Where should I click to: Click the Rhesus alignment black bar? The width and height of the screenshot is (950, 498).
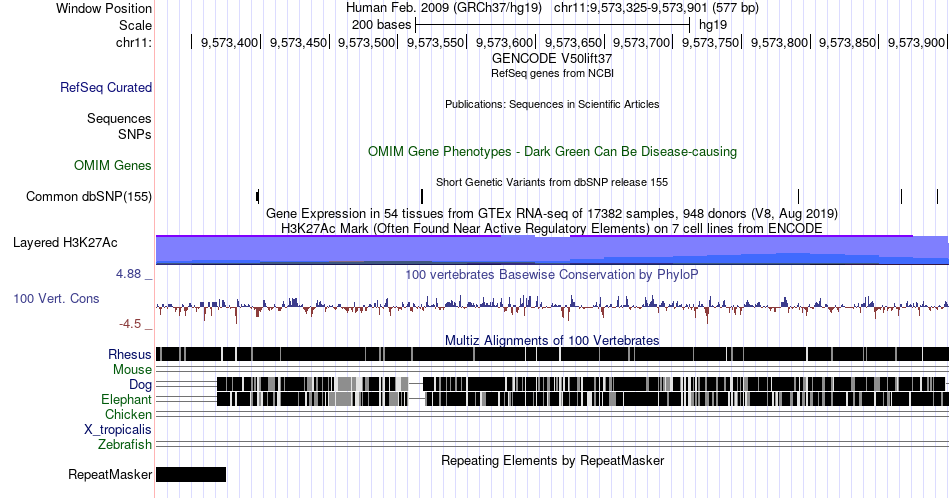point(552,354)
